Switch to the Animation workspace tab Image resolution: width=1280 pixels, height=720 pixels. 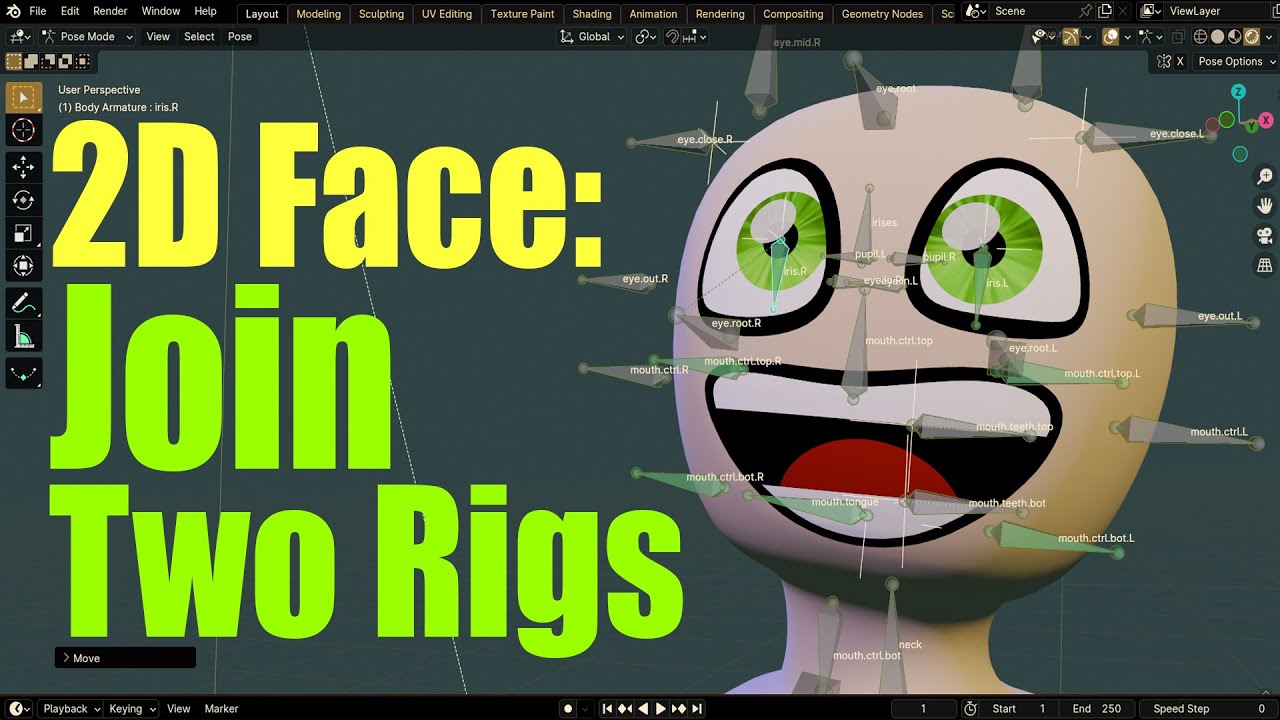(x=653, y=14)
